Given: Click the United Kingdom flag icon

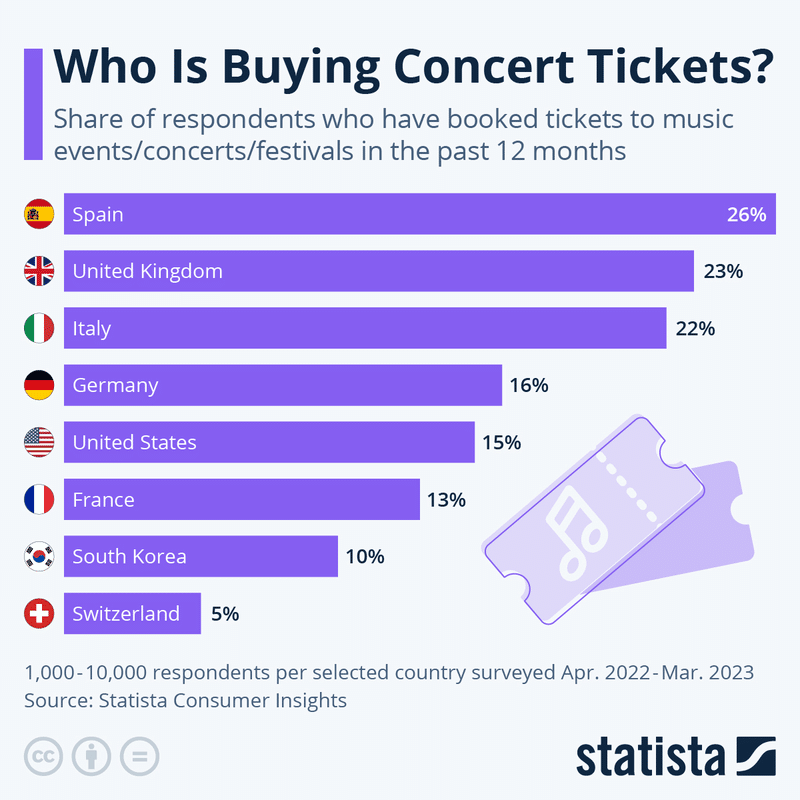Looking at the screenshot, I should click(x=39, y=271).
